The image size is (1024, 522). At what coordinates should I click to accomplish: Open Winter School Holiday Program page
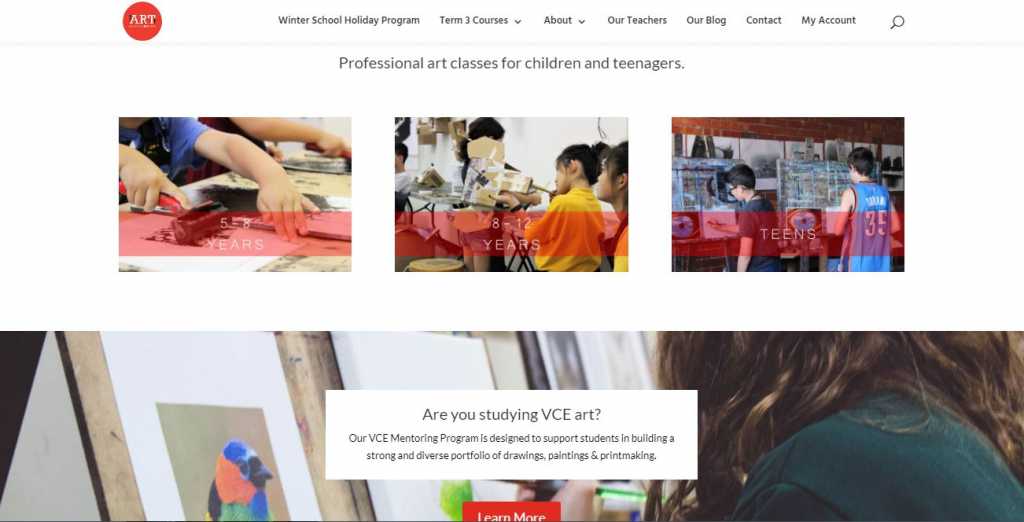point(349,20)
